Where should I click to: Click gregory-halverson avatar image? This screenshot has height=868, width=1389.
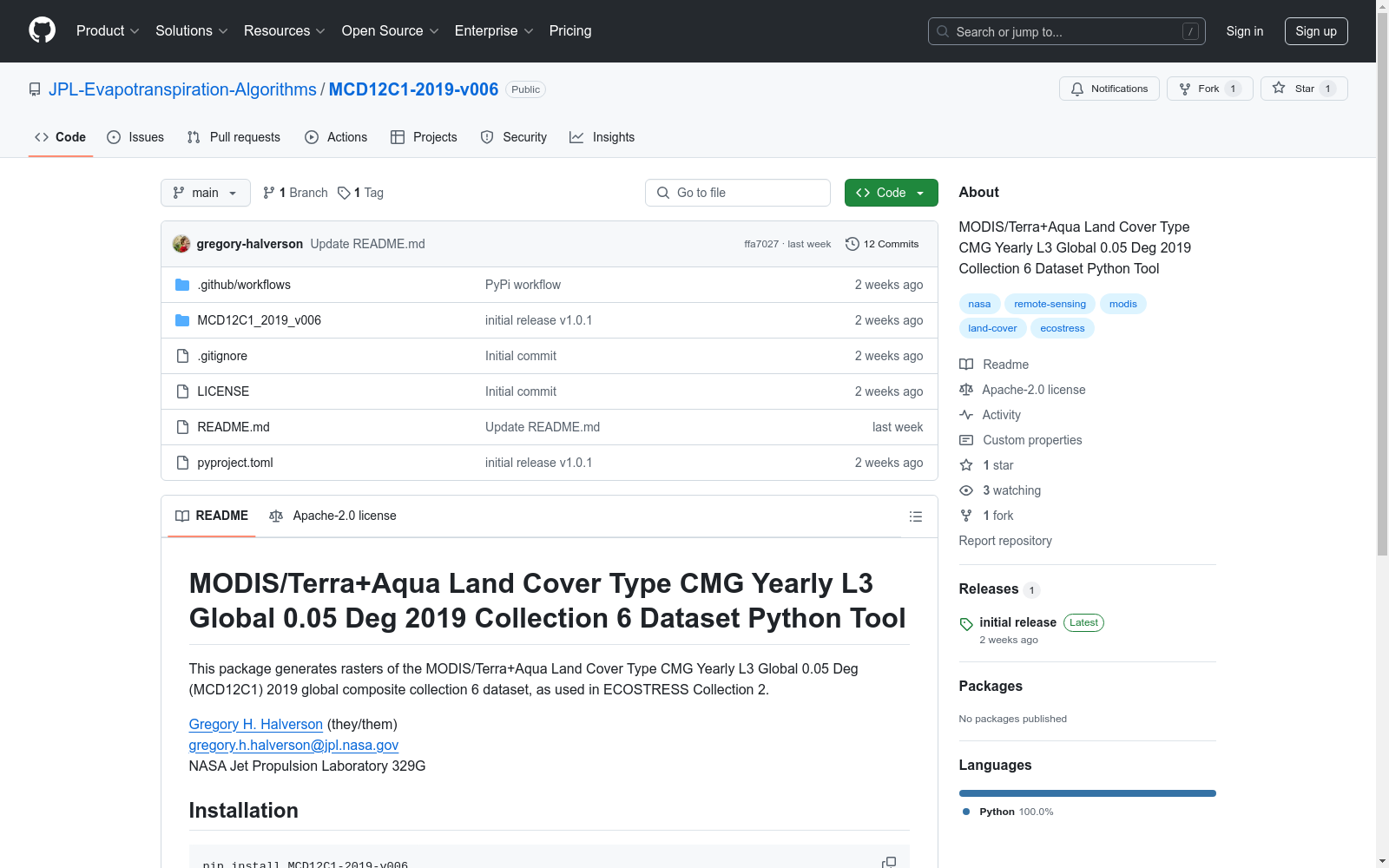tap(181, 244)
